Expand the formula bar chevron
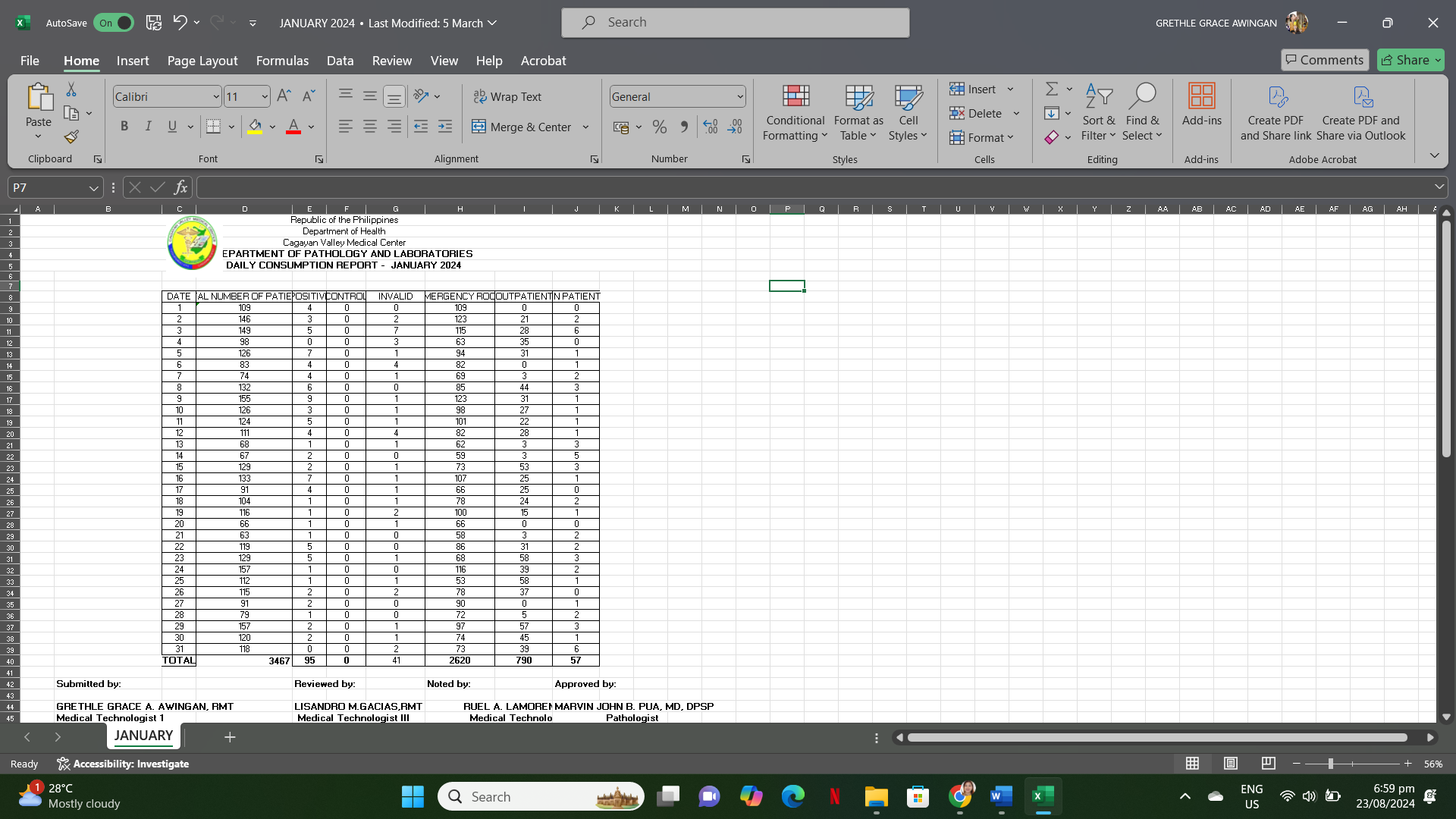This screenshot has width=1456, height=819. click(1439, 187)
